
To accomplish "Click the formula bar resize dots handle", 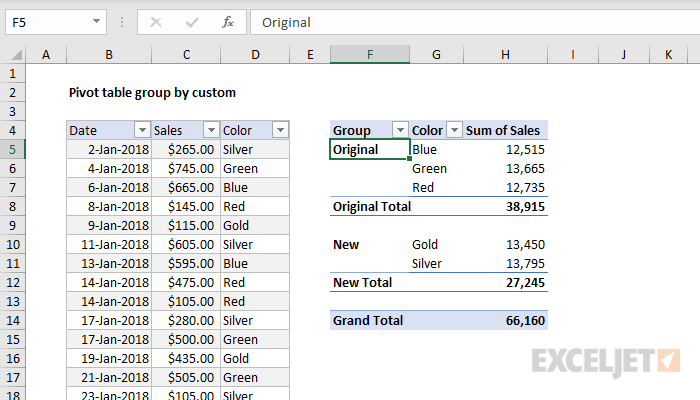I will pos(122,22).
